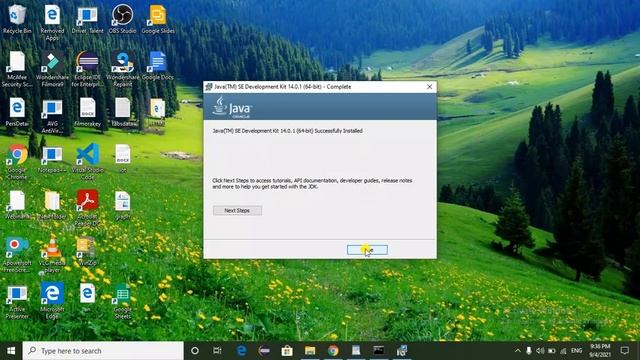Select Google Docs desktop shortcut
Image resolution: width=640 pixels, height=360 pixels.
pyautogui.click(x=158, y=66)
